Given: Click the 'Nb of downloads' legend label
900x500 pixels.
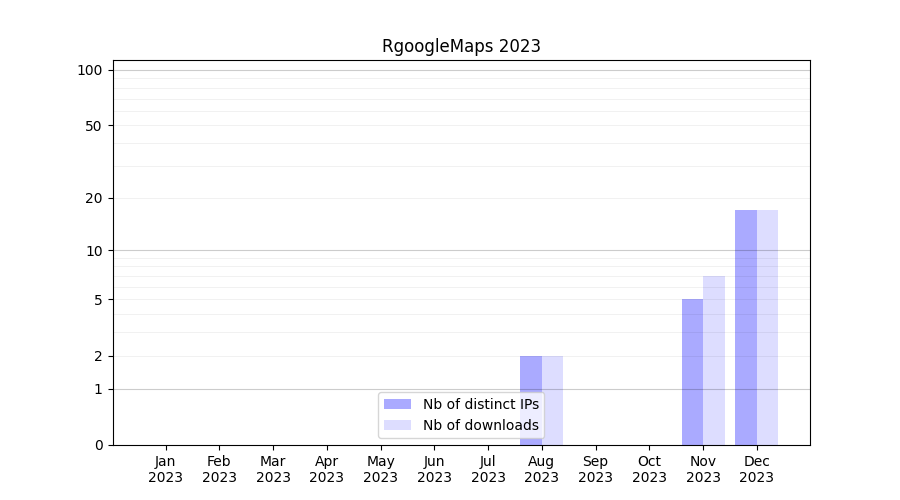Looking at the screenshot, I should 480,425.
